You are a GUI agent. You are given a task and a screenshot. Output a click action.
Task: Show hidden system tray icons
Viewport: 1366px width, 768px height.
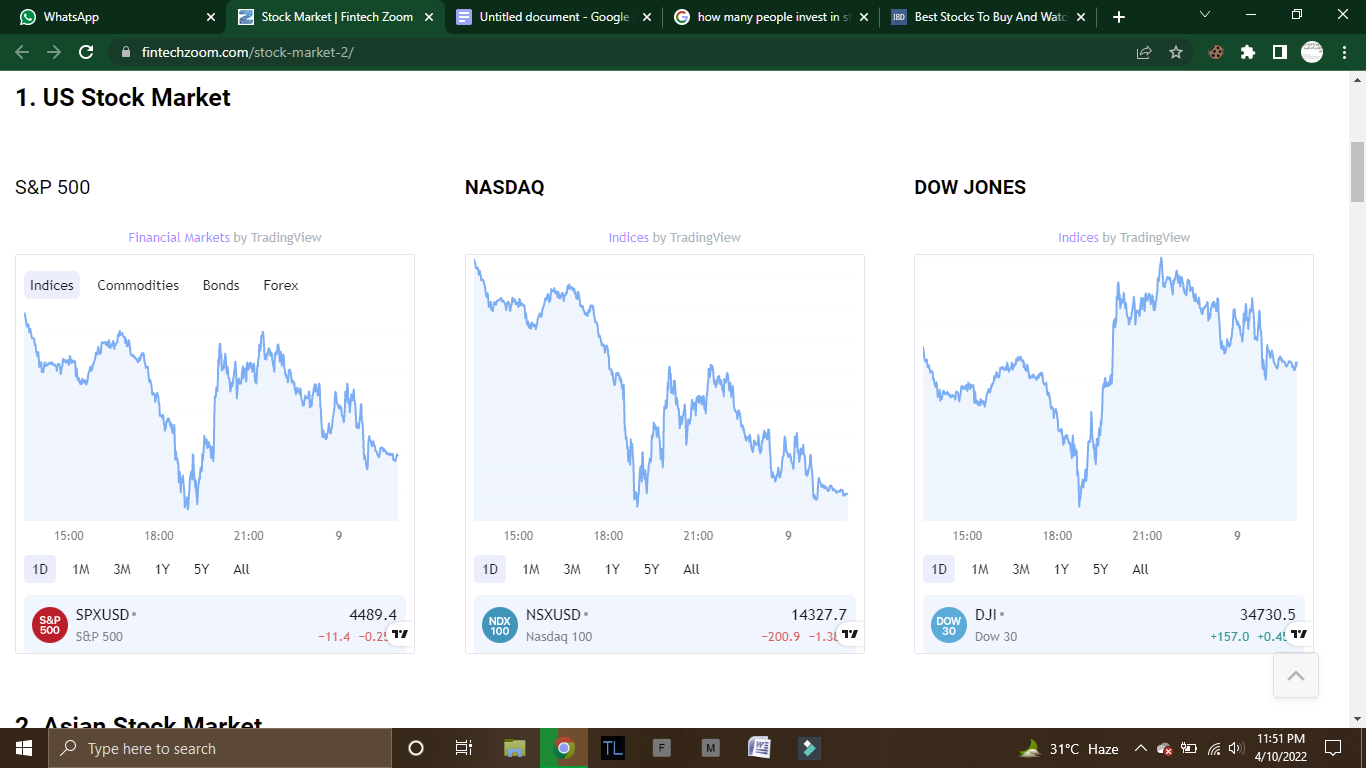coord(1140,748)
